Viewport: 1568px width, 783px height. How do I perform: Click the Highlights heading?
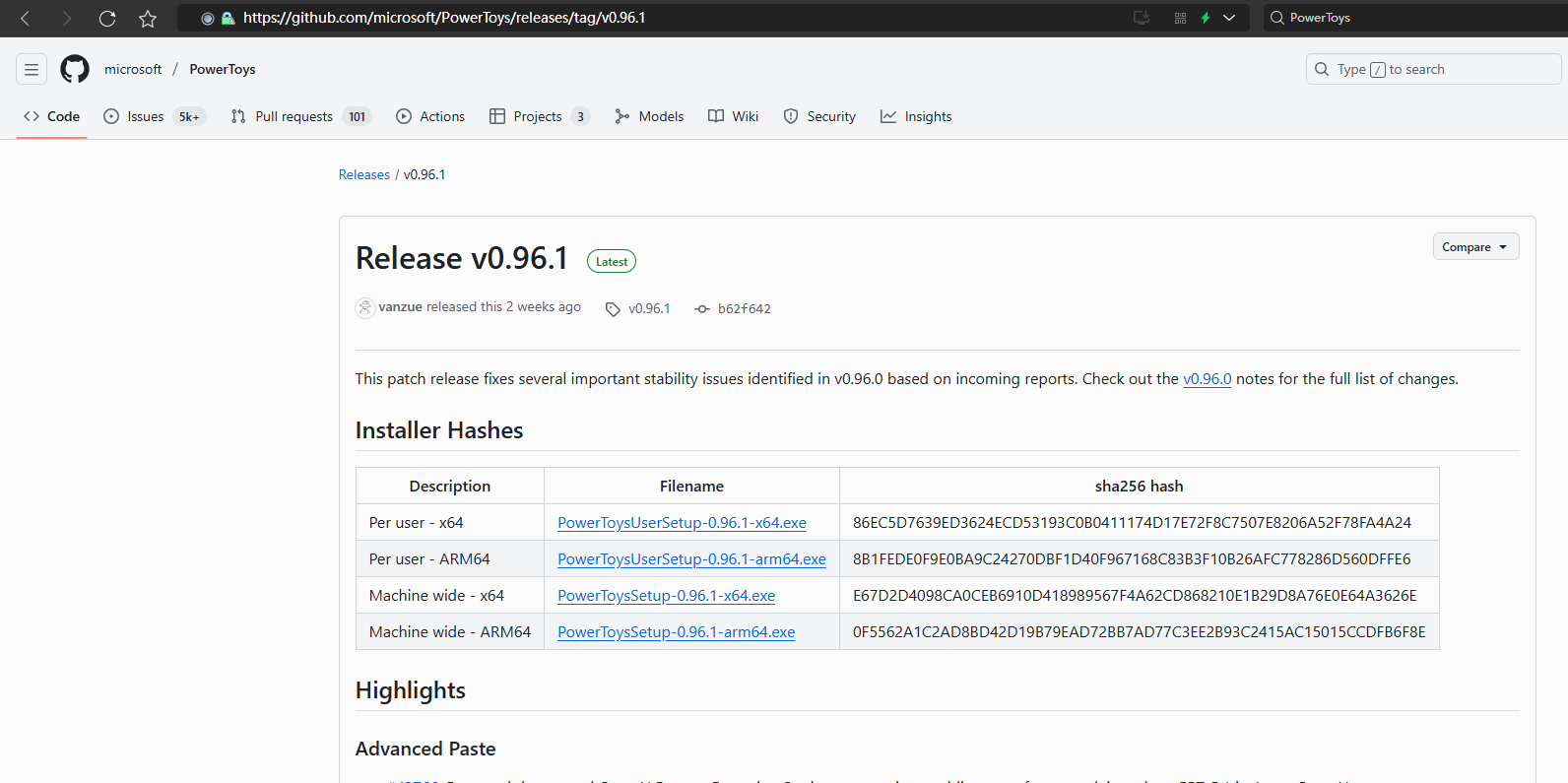[411, 690]
